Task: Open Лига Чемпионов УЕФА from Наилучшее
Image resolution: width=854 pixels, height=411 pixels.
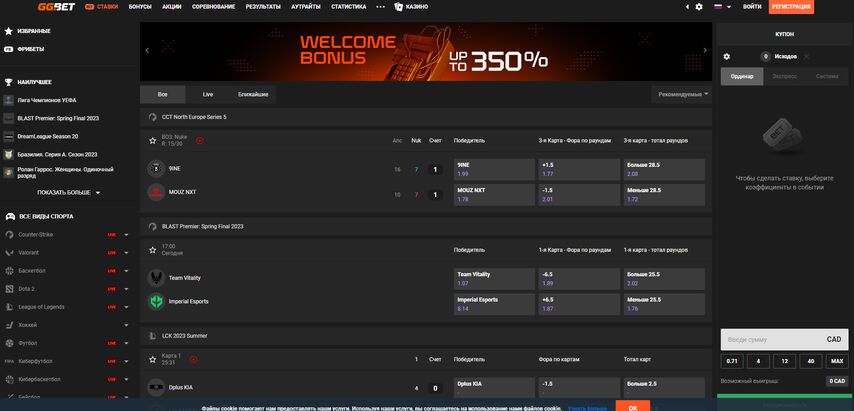Action: tap(46, 100)
